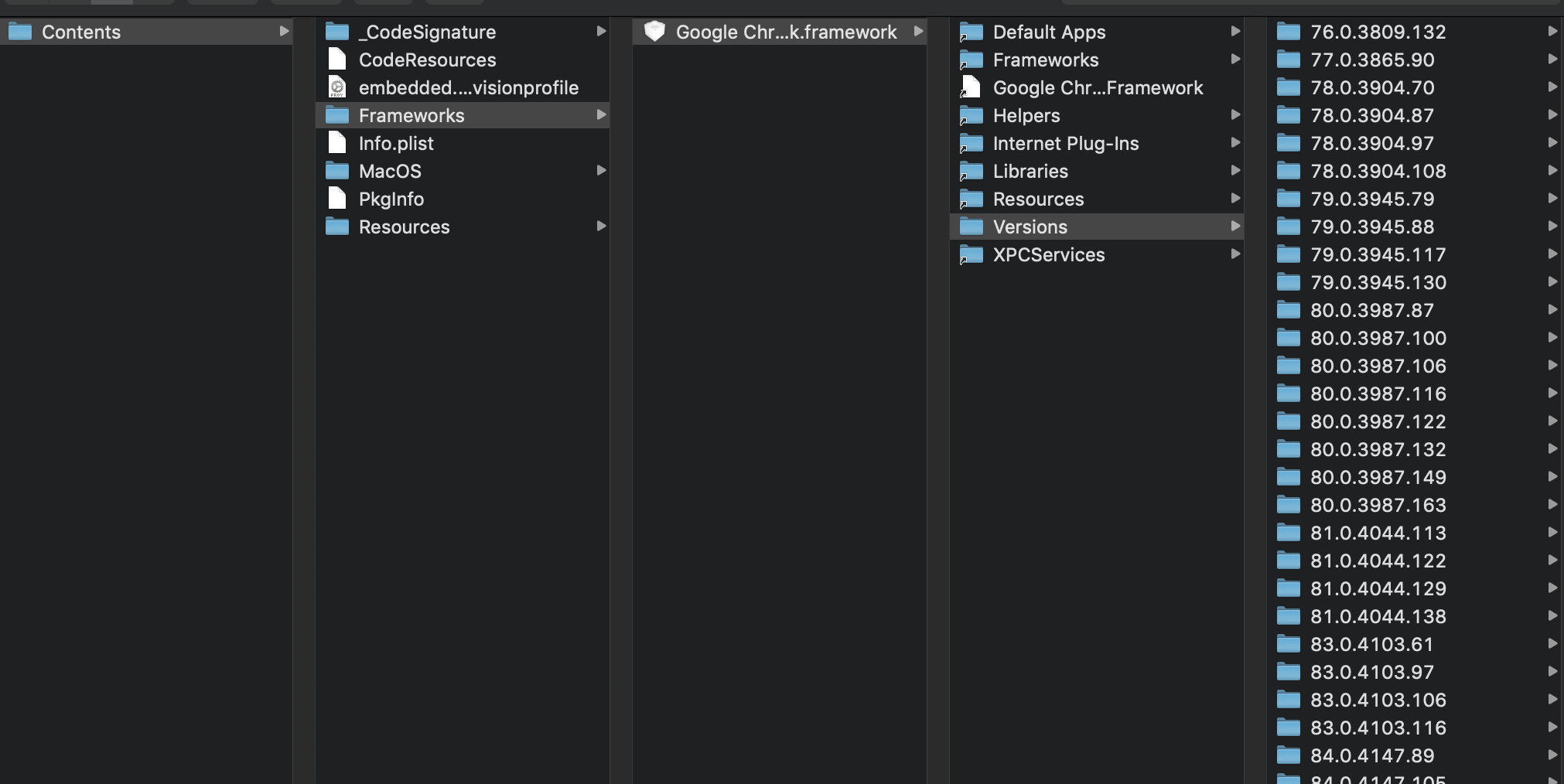Click the Internet Plug-Ins folder icon
Image resolution: width=1564 pixels, height=784 pixels.
point(971,143)
